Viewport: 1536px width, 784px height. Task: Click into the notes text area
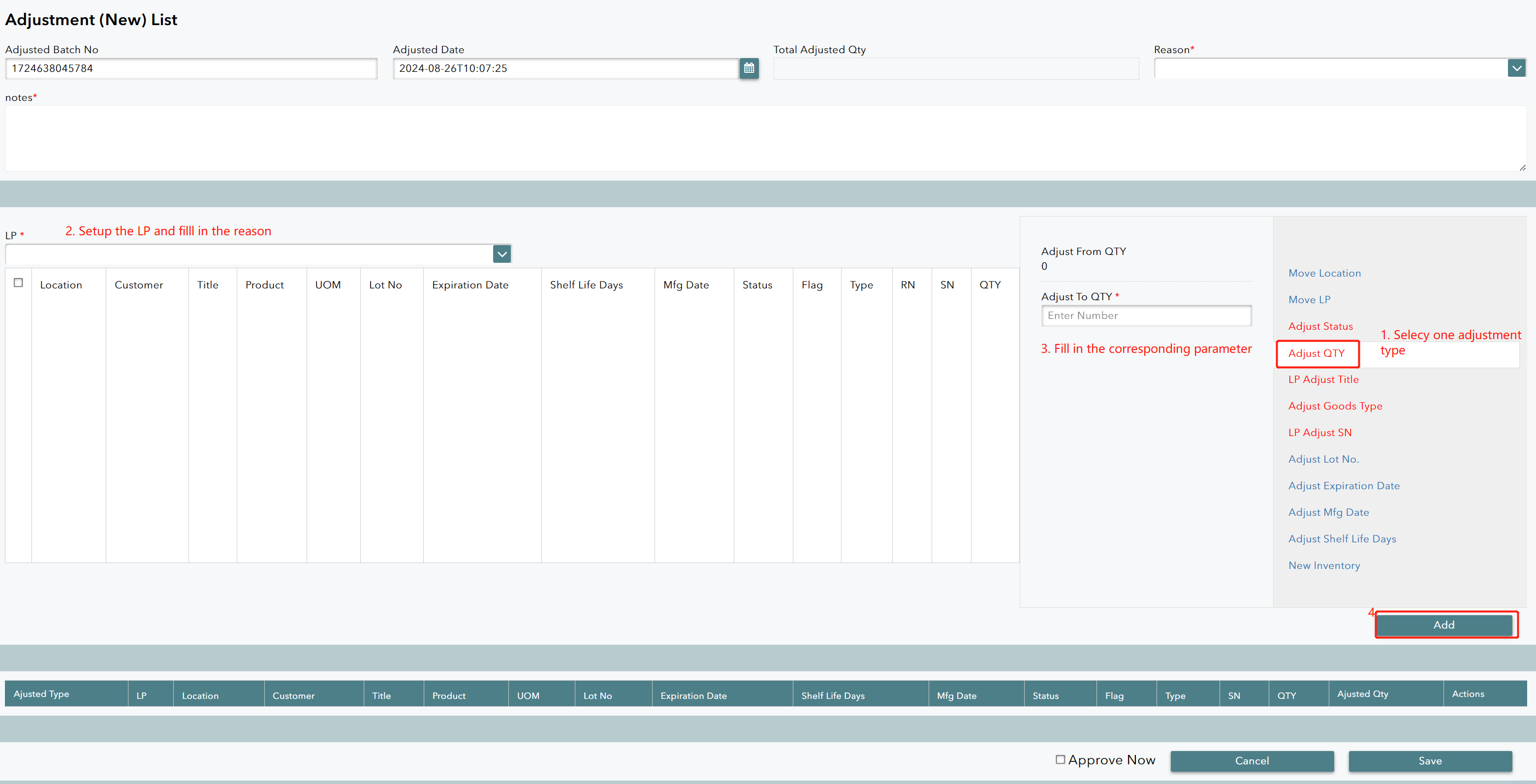tap(763, 138)
